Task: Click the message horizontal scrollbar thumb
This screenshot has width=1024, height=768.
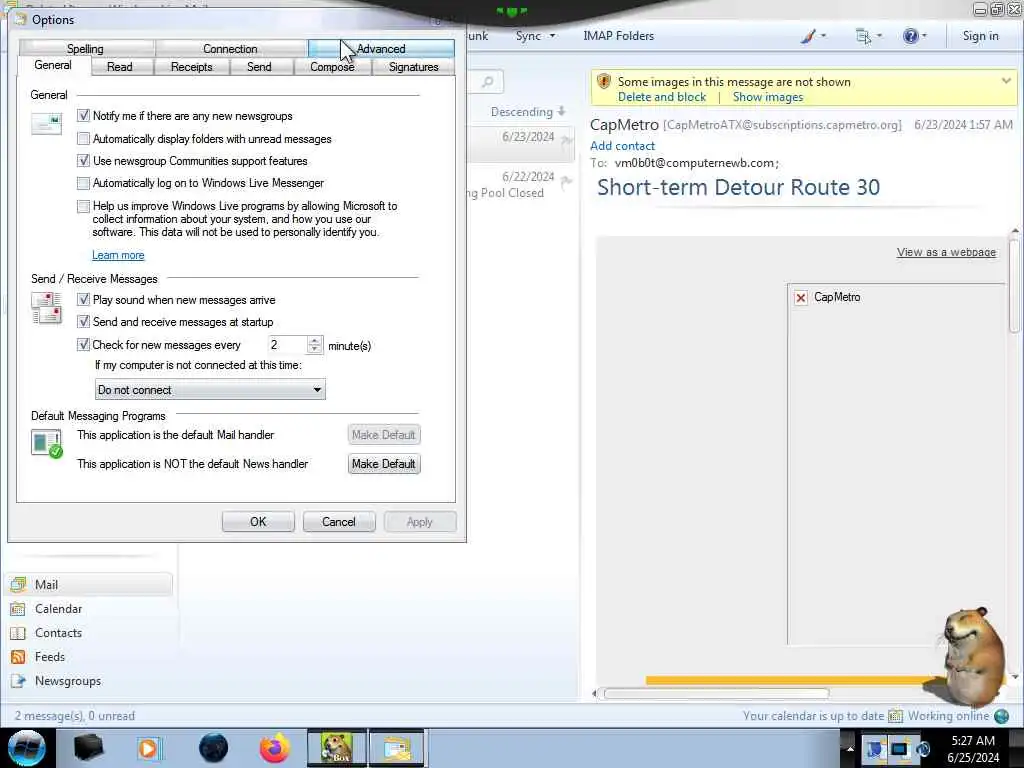Action: point(716,694)
